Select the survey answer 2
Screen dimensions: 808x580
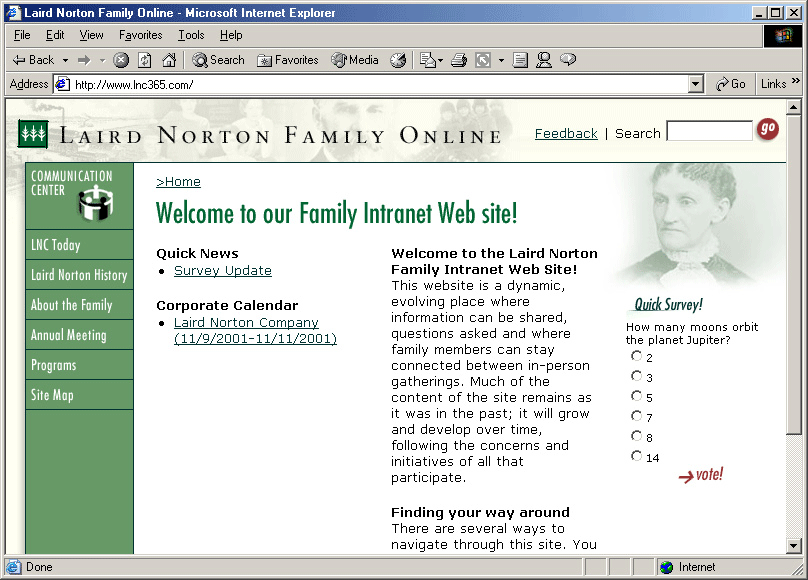tap(636, 356)
